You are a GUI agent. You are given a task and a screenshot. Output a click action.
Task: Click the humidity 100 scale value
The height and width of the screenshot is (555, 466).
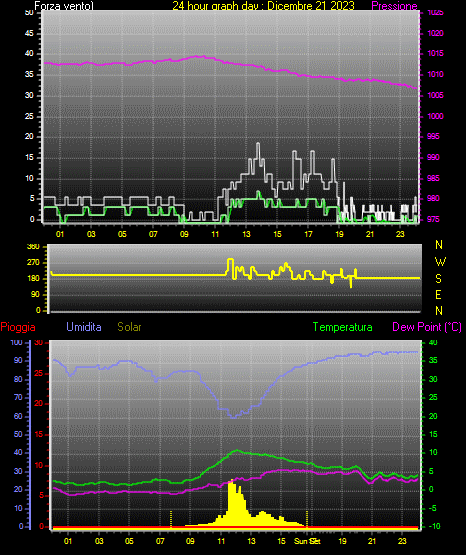click(x=16, y=342)
